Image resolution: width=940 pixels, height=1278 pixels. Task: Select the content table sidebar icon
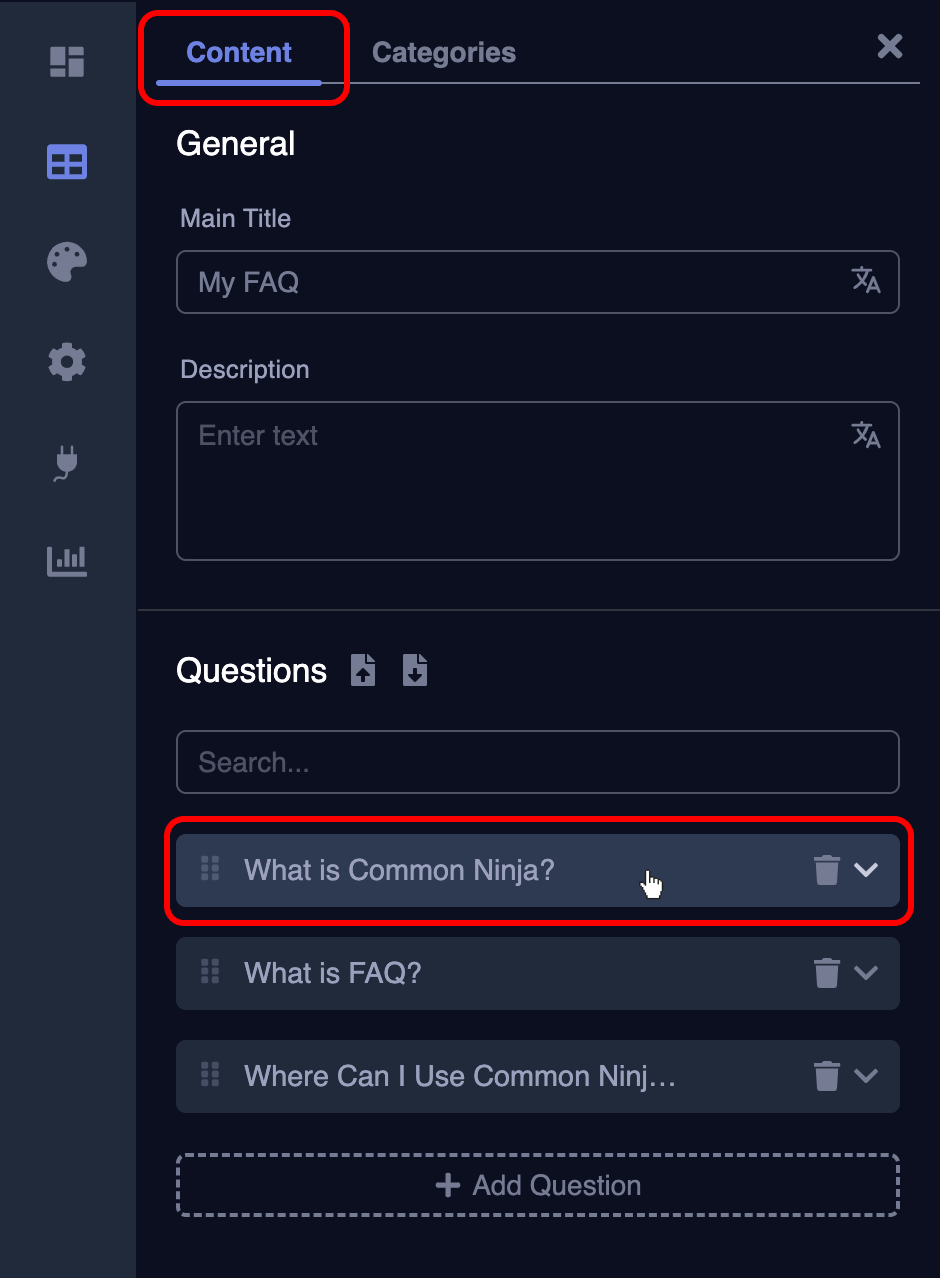[67, 162]
